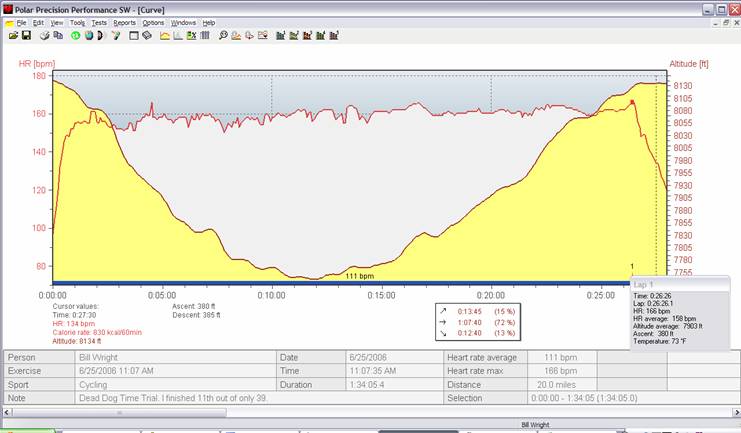Image resolution: width=741 pixels, height=433 pixels.
Task: Open the green calendar icon in toolbar
Action: [75, 35]
